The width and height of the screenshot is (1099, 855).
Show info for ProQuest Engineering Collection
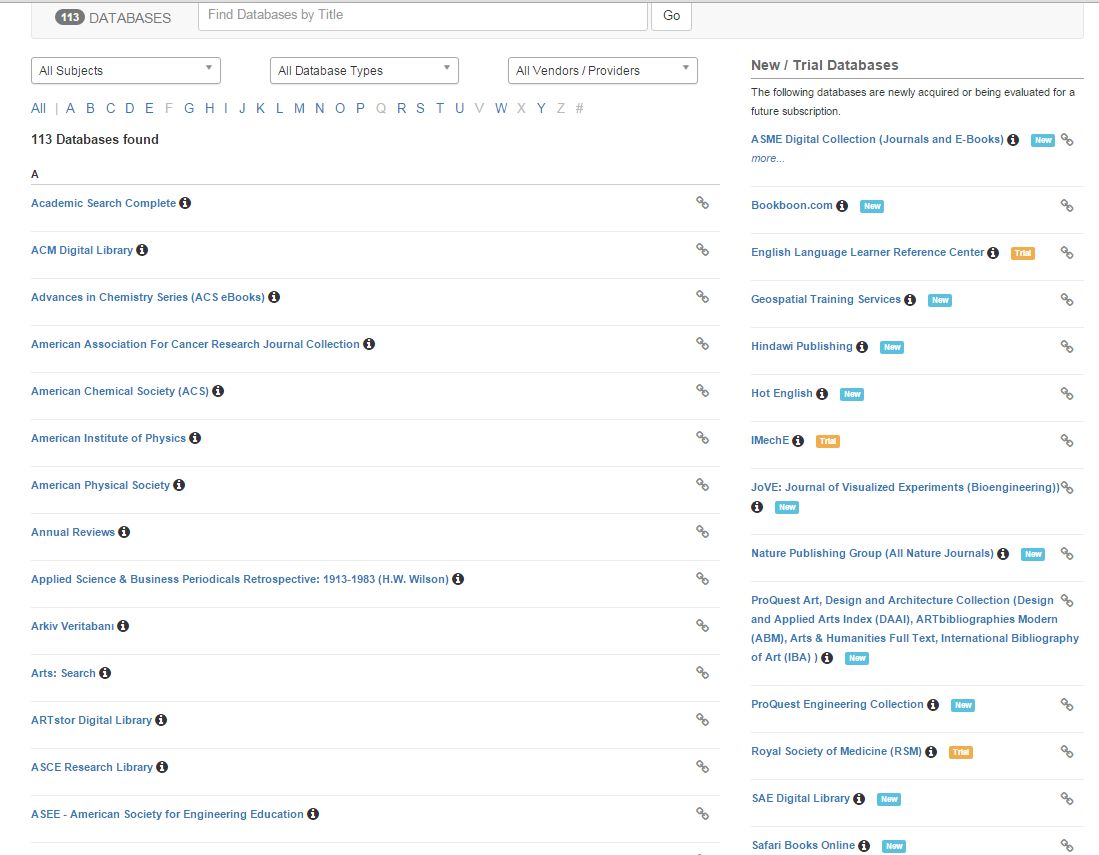933,704
